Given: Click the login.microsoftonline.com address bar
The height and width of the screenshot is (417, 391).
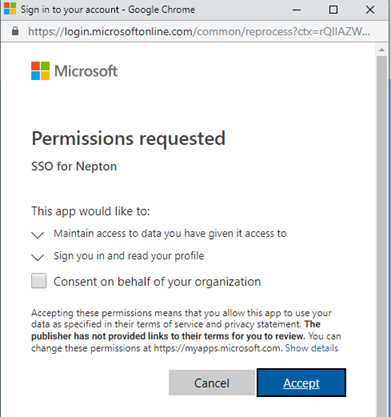Looking at the screenshot, I should pos(199,31).
